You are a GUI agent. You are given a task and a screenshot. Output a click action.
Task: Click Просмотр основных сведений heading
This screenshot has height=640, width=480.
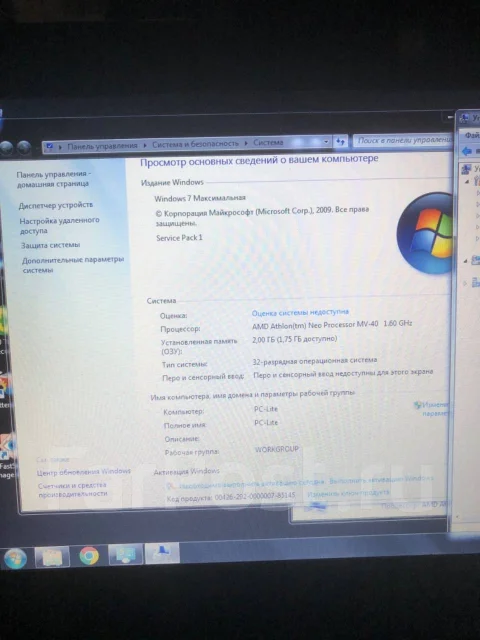(x=259, y=160)
